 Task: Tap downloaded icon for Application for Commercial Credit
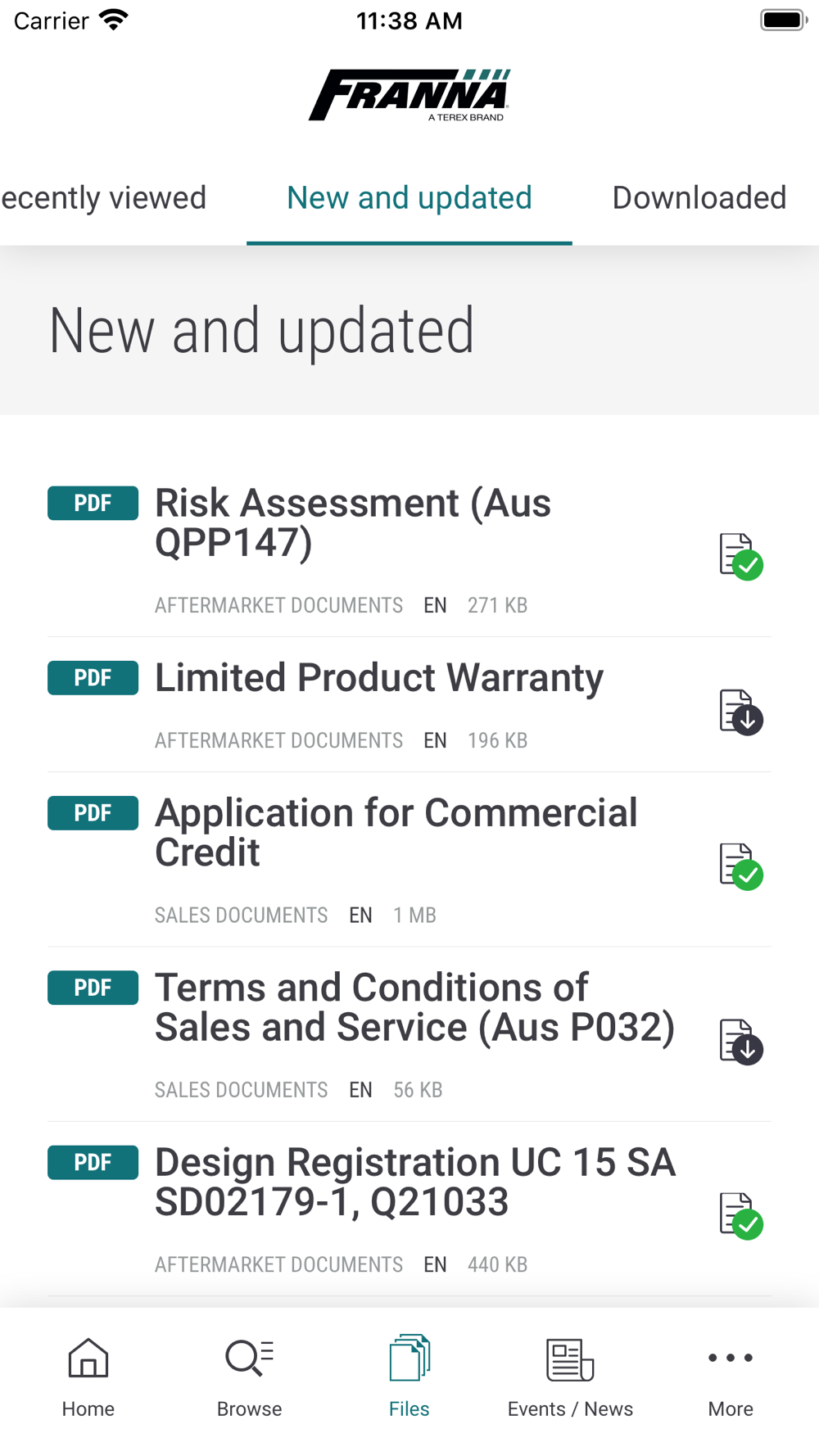[x=741, y=866]
